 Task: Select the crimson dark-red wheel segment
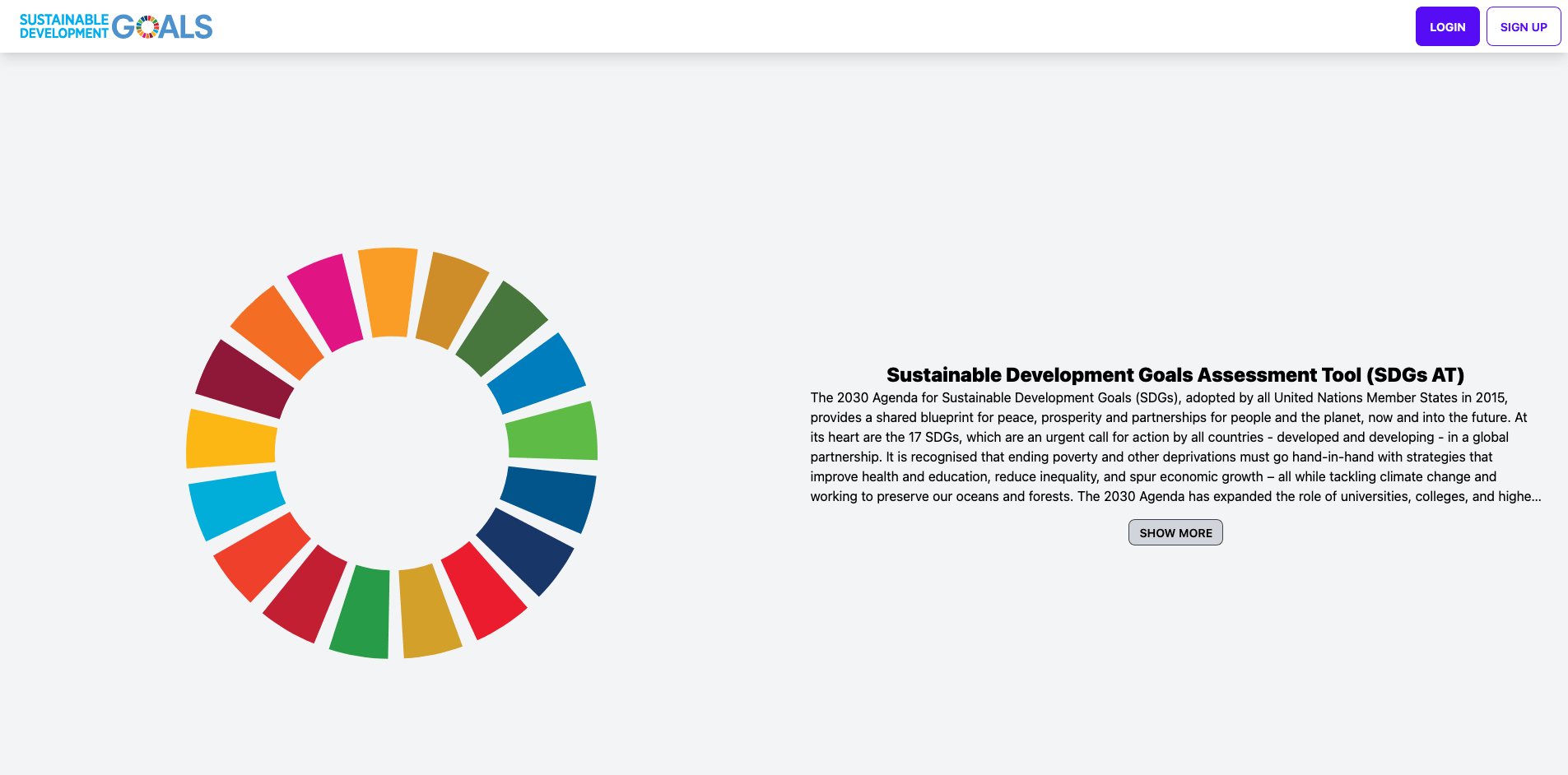point(305,593)
